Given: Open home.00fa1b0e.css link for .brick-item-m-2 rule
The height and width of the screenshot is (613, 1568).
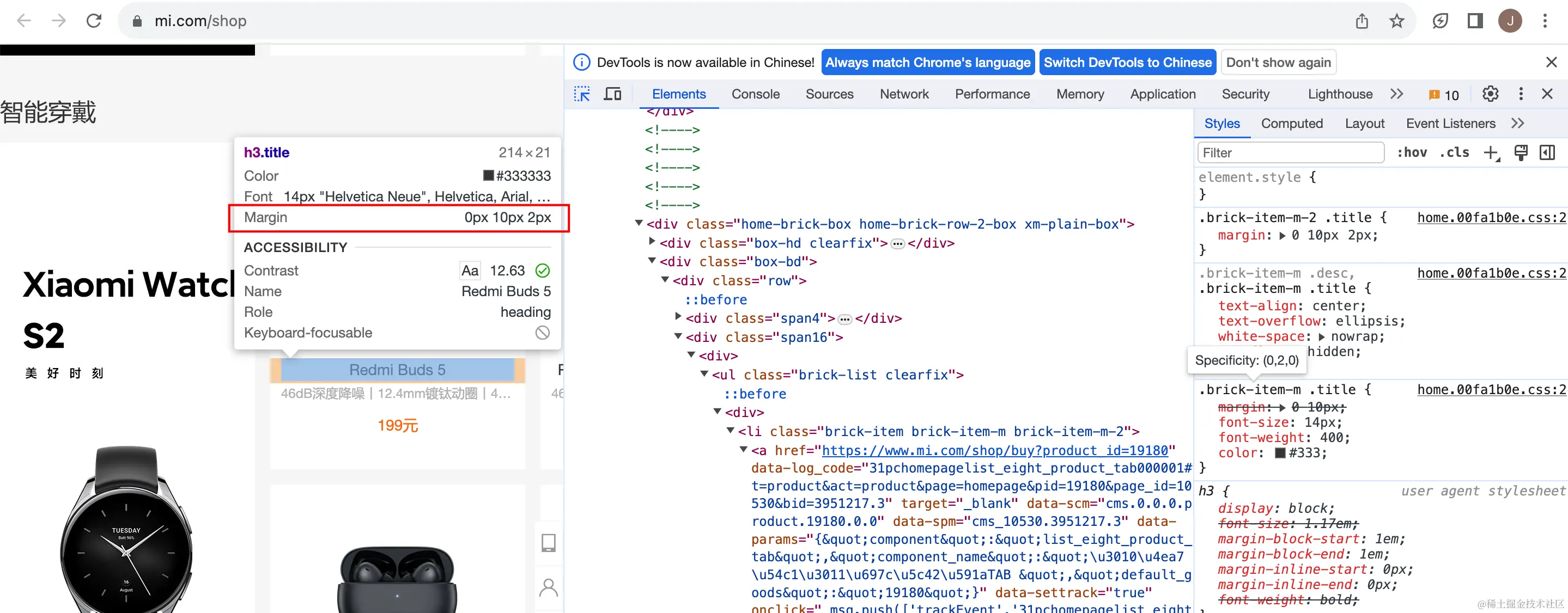Looking at the screenshot, I should point(1491,218).
